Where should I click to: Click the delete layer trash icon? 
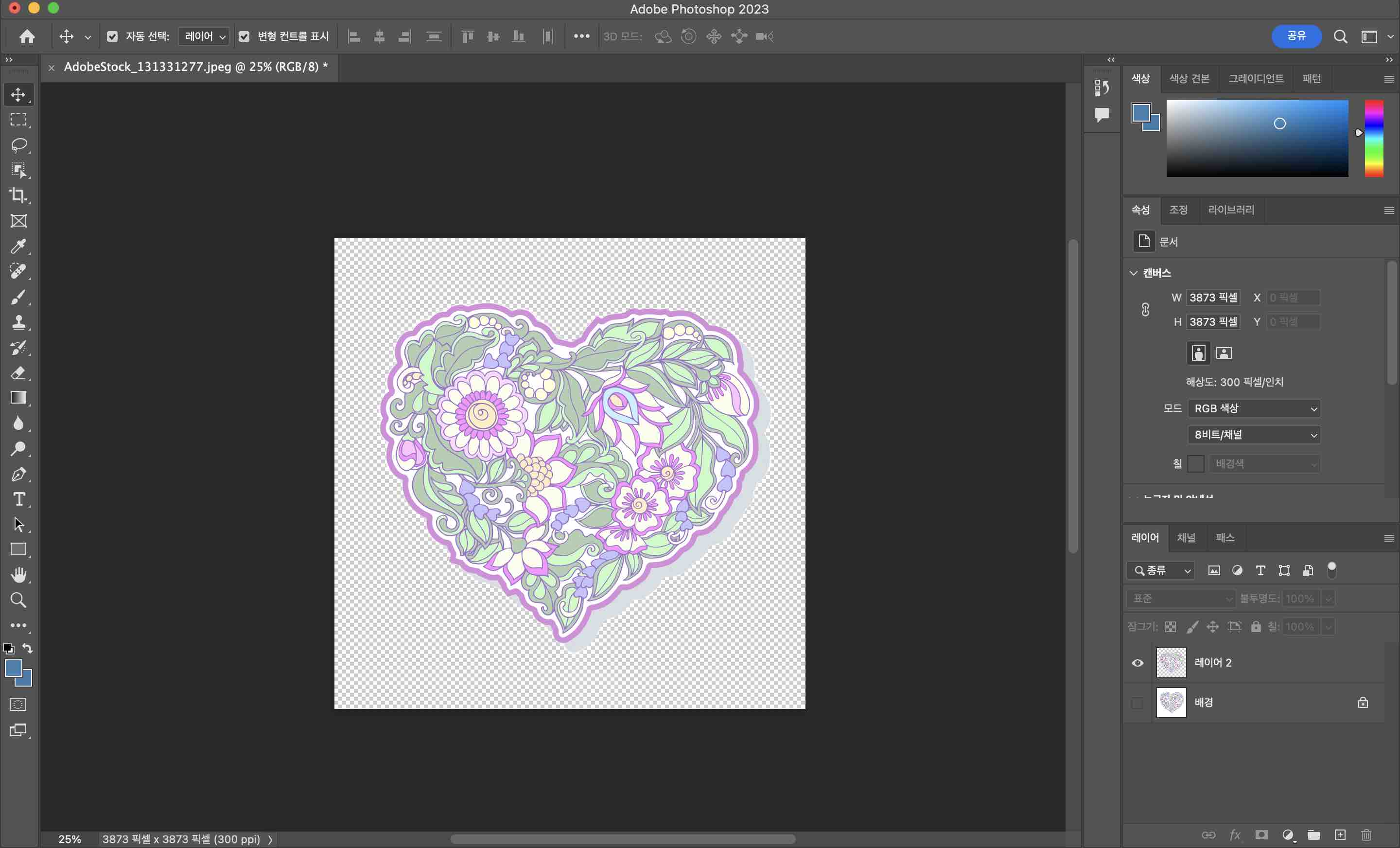[1366, 834]
